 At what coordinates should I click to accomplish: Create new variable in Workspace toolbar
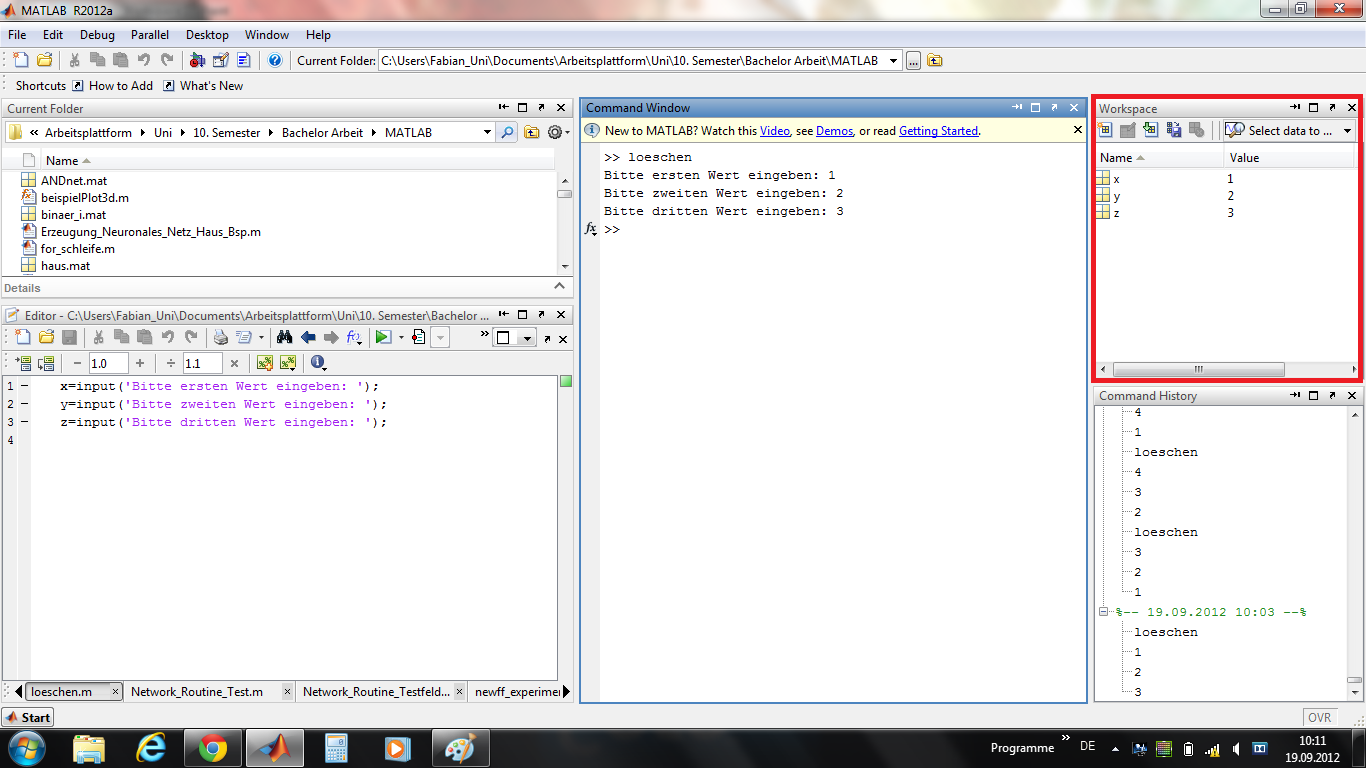point(1105,130)
